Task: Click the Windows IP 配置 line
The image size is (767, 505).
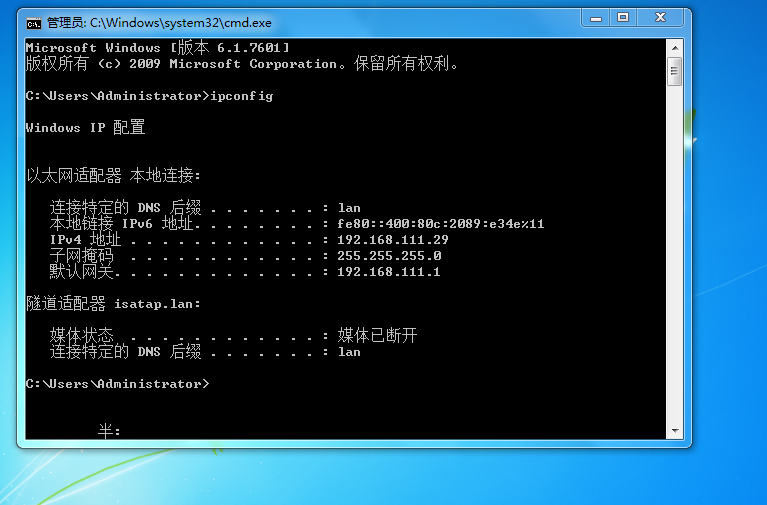Action: pyautogui.click(x=85, y=127)
